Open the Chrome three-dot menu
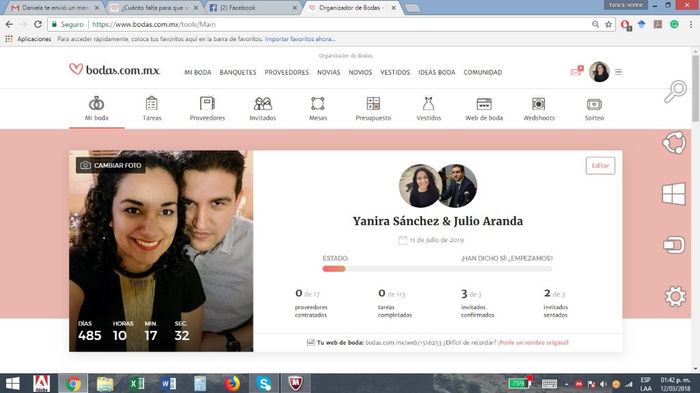This screenshot has height=393, width=700. (690, 24)
